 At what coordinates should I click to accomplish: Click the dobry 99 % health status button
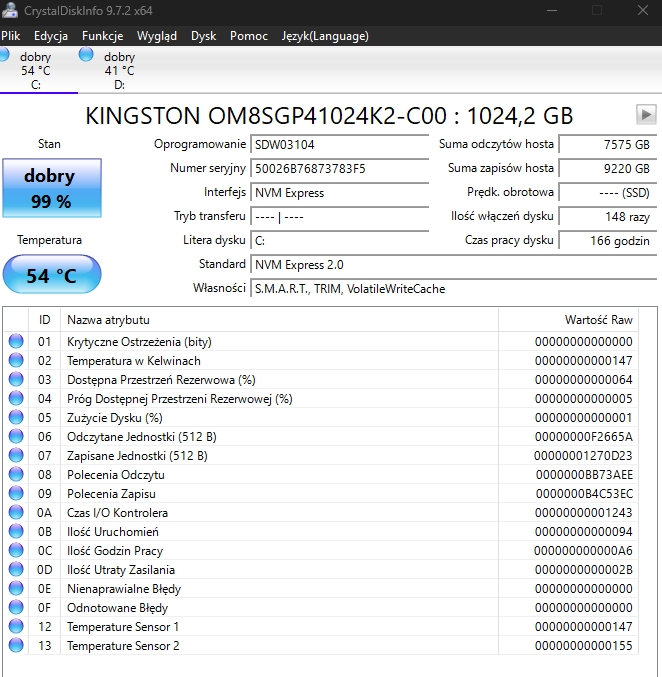pyautogui.click(x=52, y=188)
